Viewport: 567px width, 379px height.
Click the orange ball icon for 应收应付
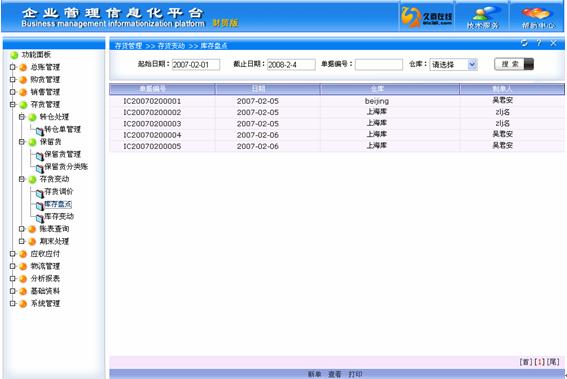pos(23,254)
